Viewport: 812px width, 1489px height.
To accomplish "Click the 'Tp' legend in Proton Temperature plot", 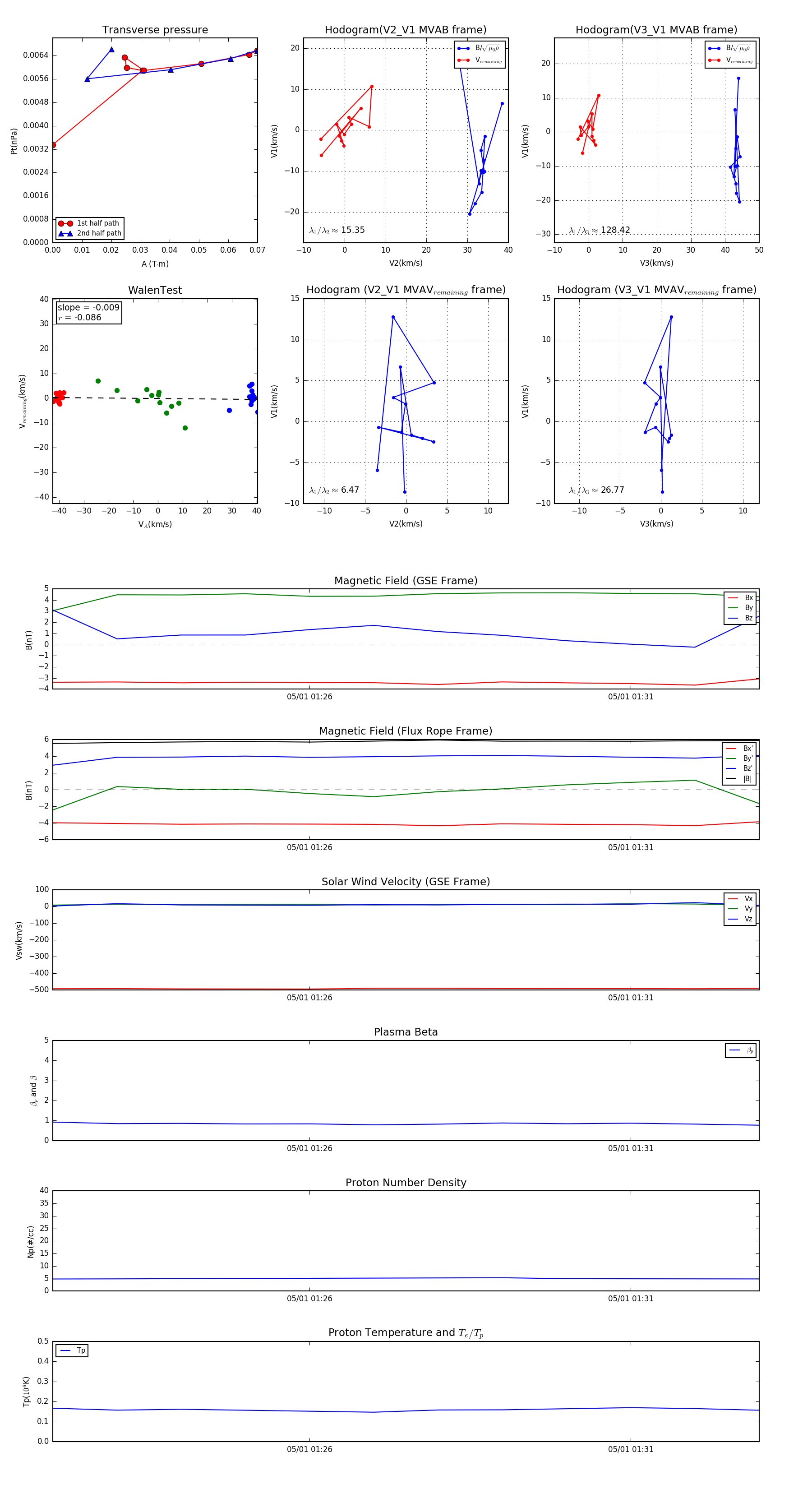I will 72,1351.
